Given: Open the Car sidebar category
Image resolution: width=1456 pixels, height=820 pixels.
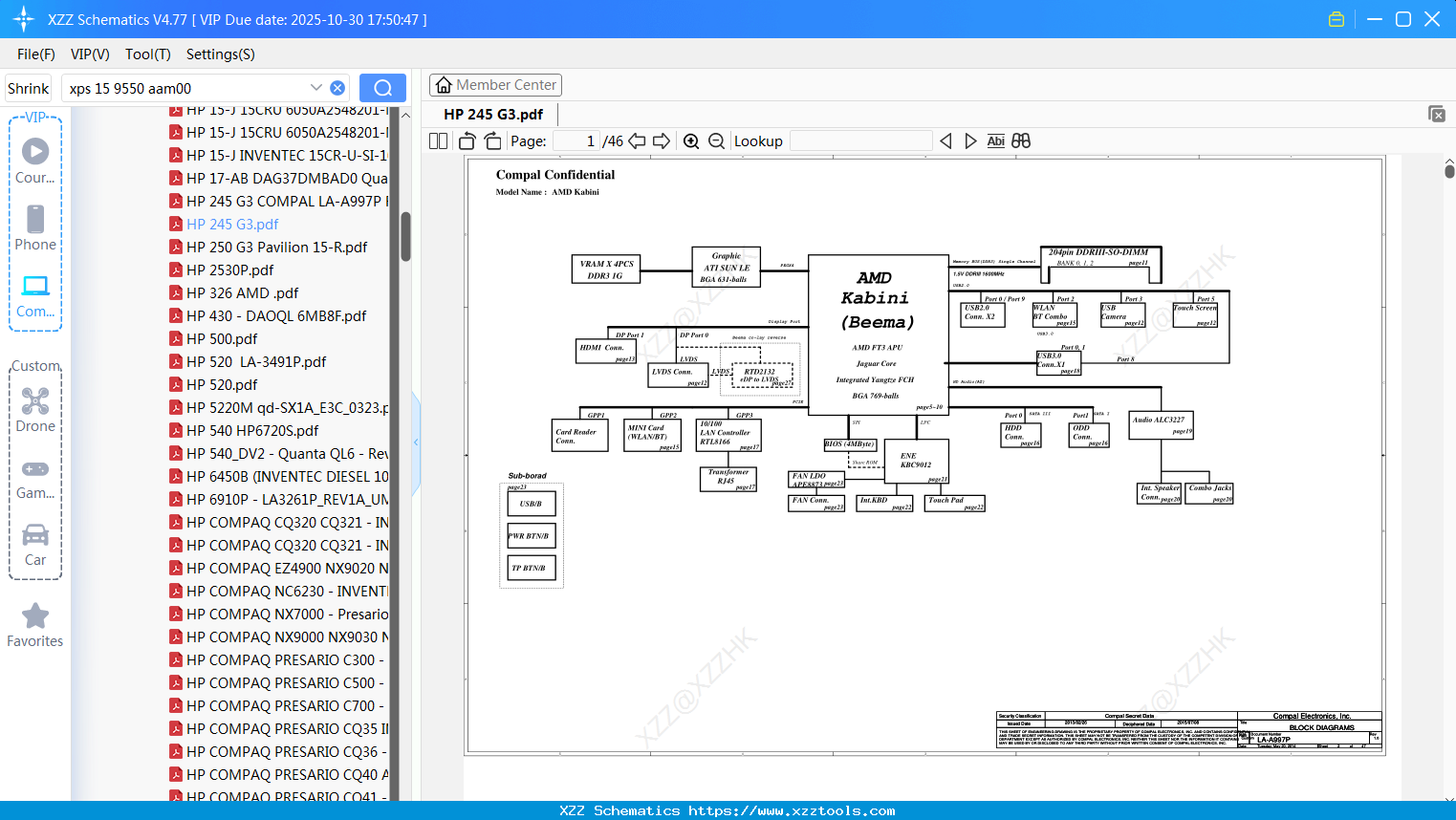Looking at the screenshot, I should click(35, 545).
